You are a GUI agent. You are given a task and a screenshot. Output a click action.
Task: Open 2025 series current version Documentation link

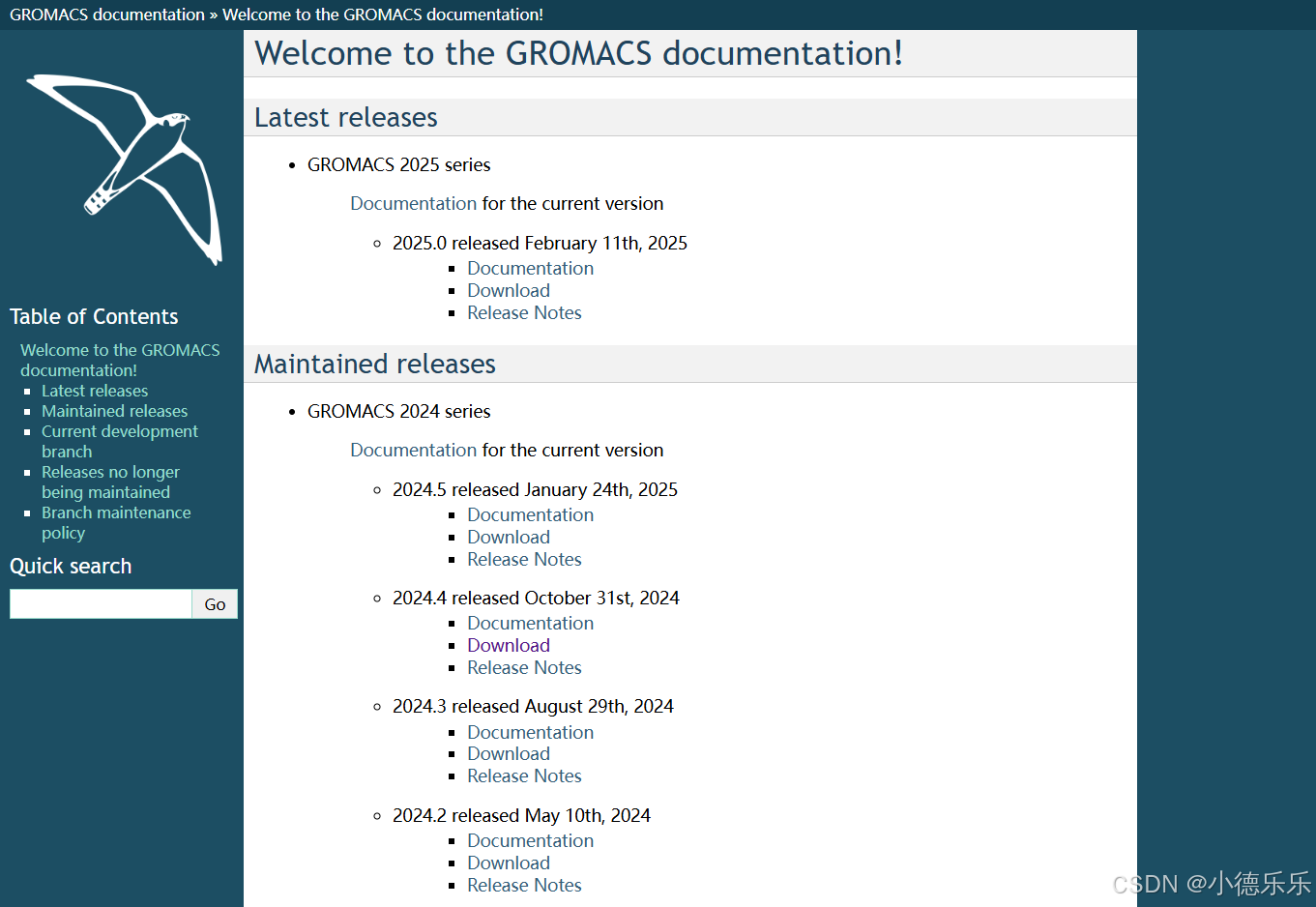[413, 203]
